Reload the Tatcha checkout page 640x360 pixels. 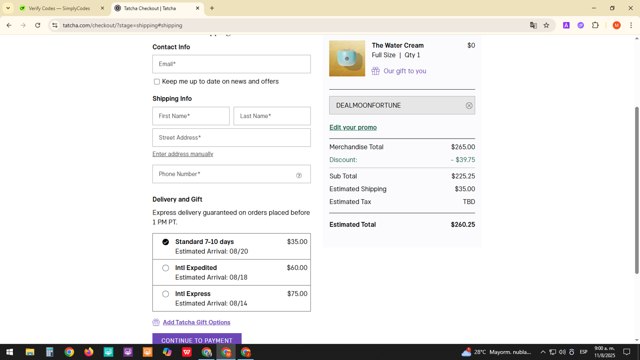(x=38, y=25)
